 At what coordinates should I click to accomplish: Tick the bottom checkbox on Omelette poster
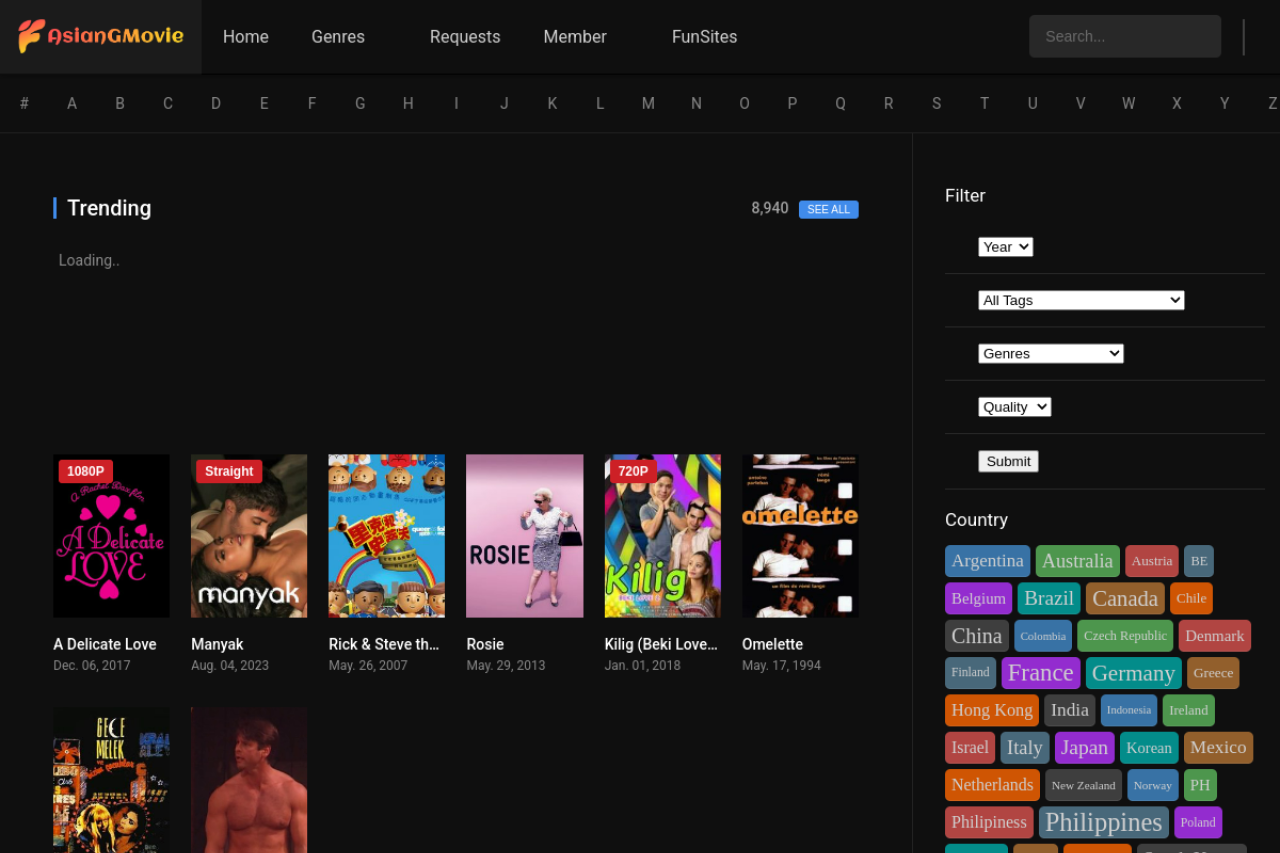pos(845,604)
